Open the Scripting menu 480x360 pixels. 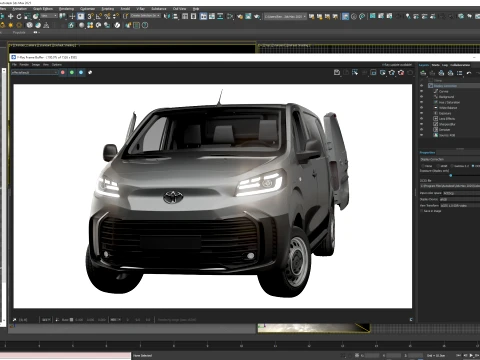pos(108,9)
